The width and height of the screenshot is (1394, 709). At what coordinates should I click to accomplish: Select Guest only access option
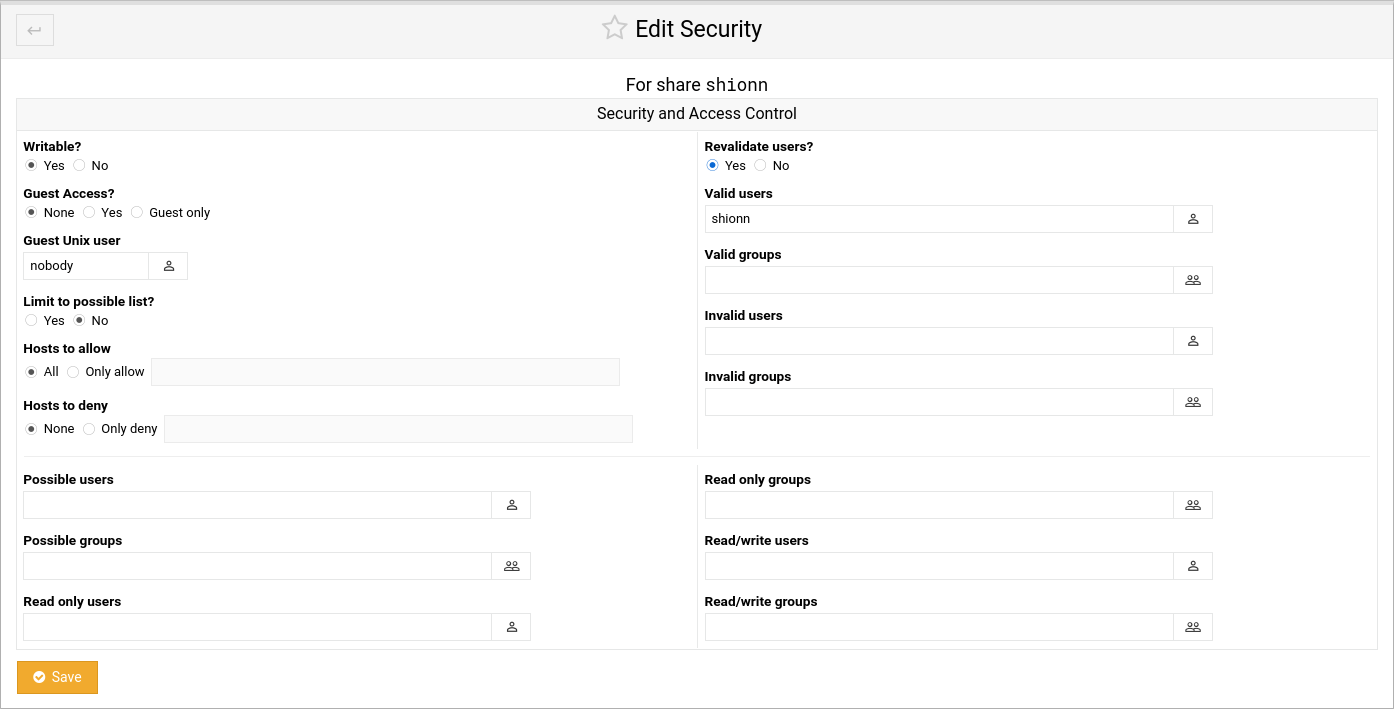point(137,213)
